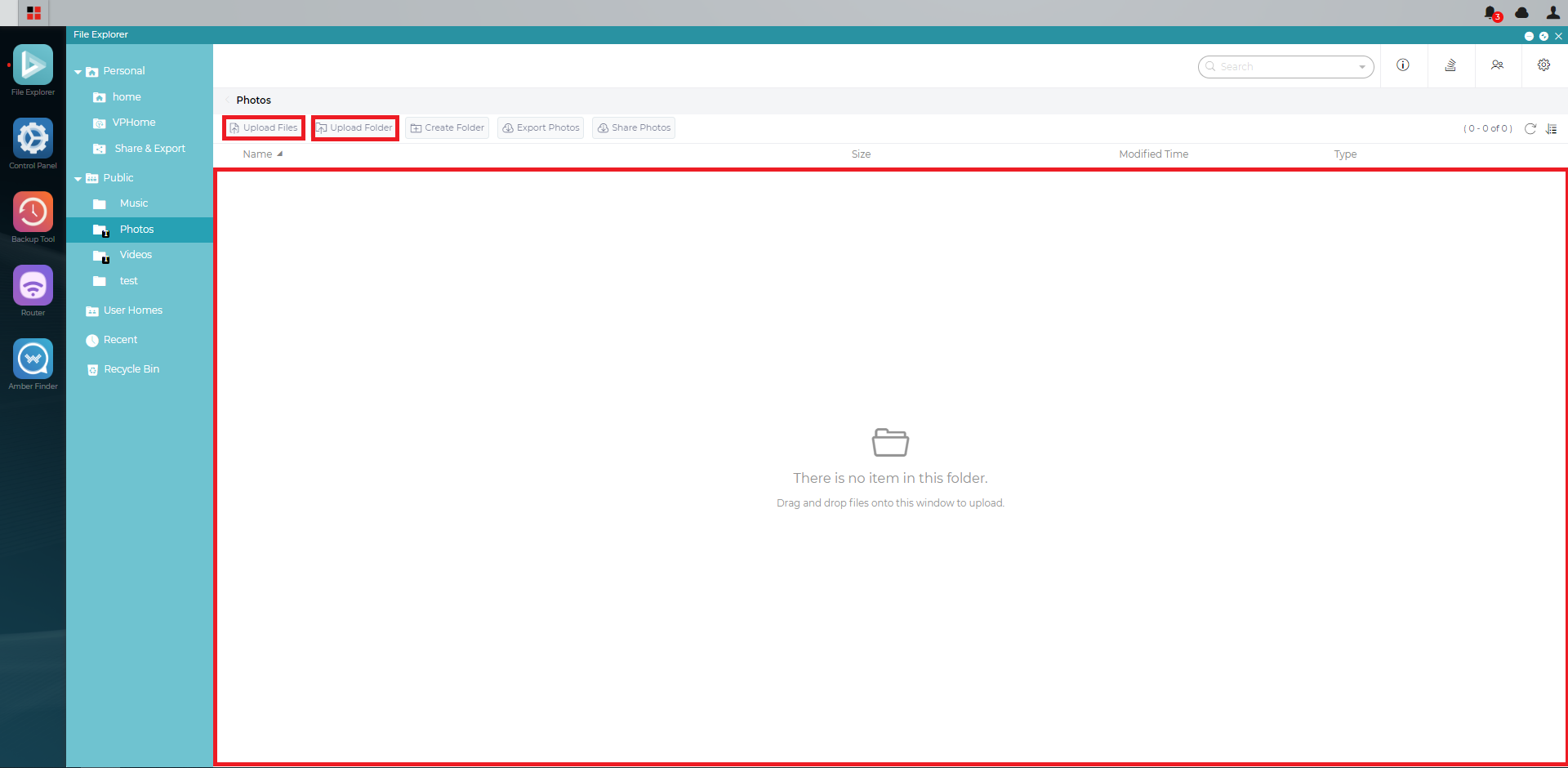Click Export Photos button
Screen dimensions: 1568x768
pyautogui.click(x=541, y=128)
